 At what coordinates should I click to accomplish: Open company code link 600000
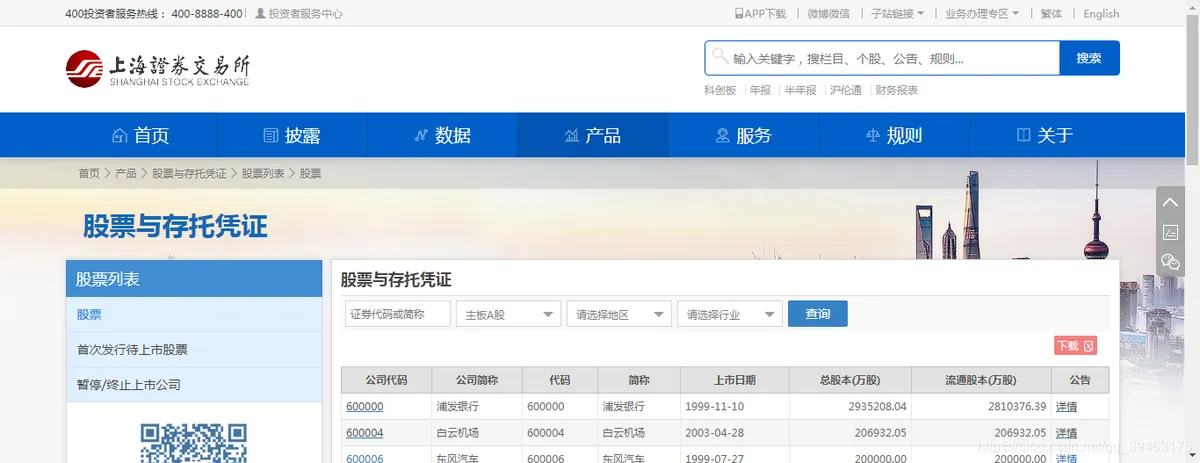pos(364,407)
